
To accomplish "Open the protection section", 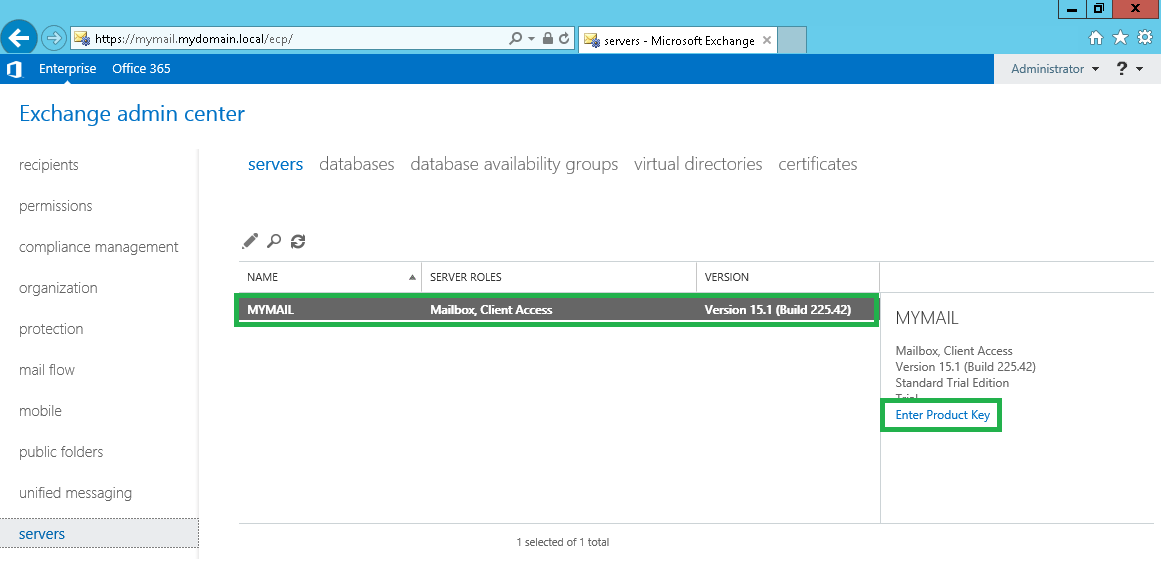I will (51, 329).
